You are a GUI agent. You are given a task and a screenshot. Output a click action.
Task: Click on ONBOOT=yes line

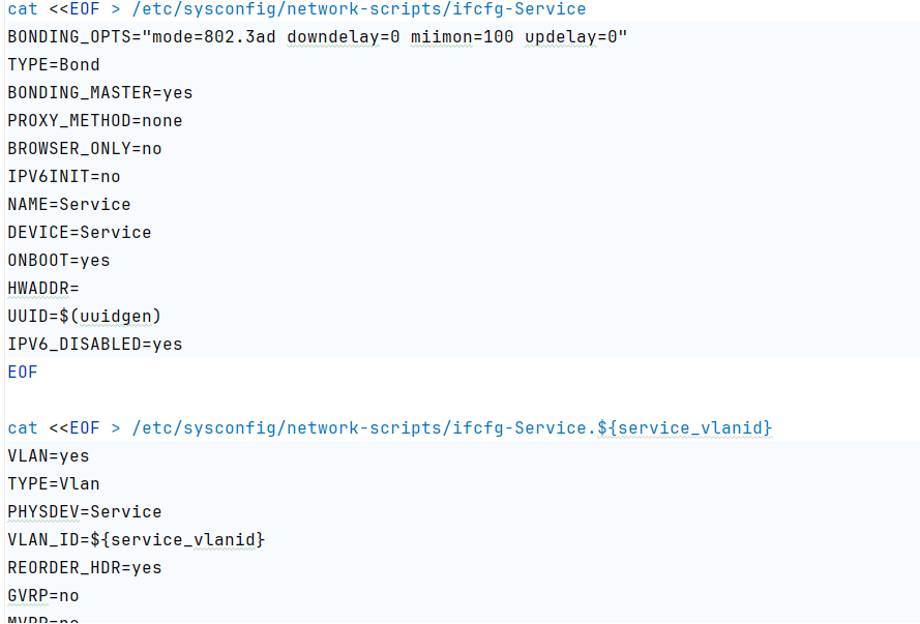tap(59, 261)
